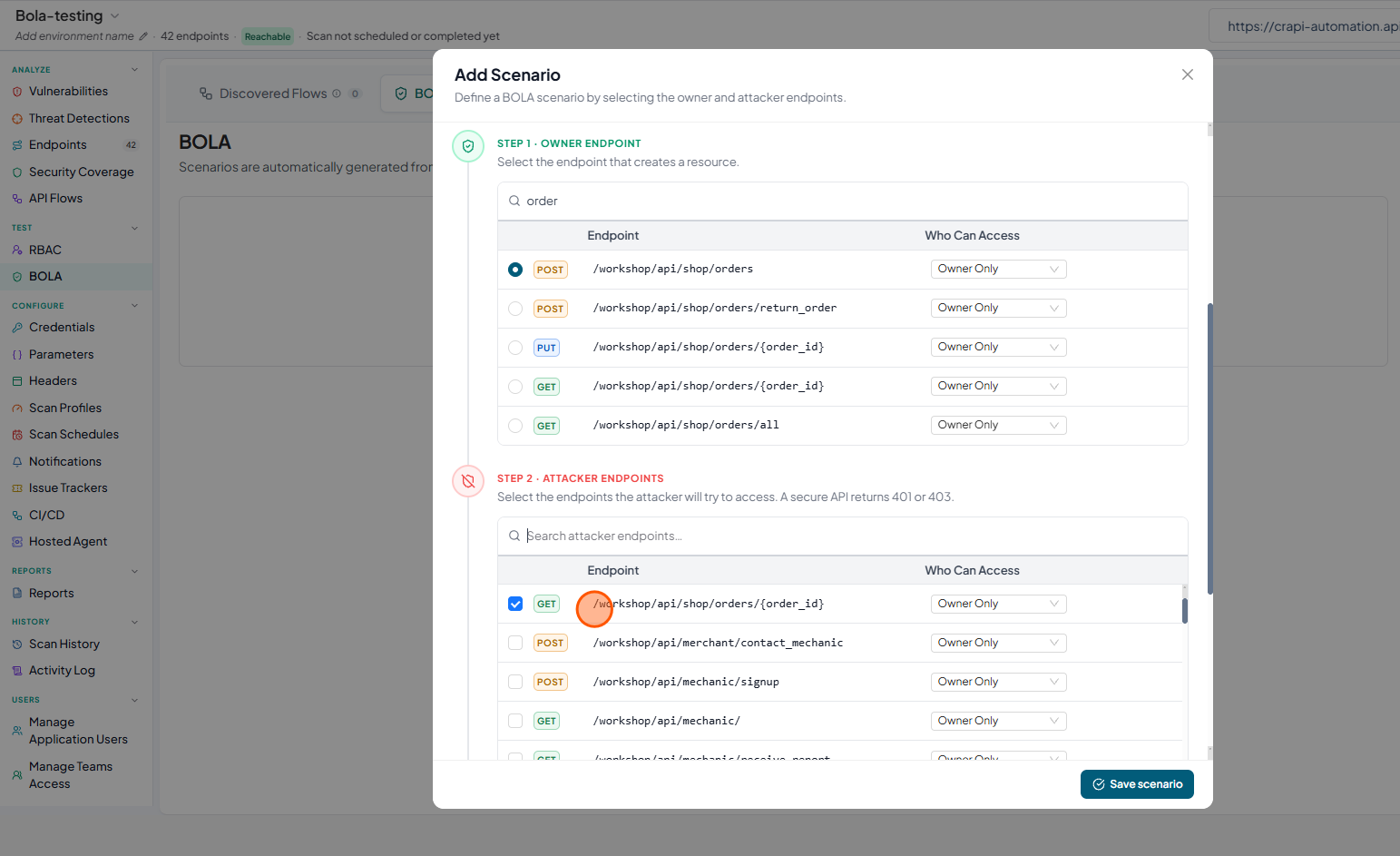
Task: Click the Threat Detections sidebar icon
Action: (17, 119)
